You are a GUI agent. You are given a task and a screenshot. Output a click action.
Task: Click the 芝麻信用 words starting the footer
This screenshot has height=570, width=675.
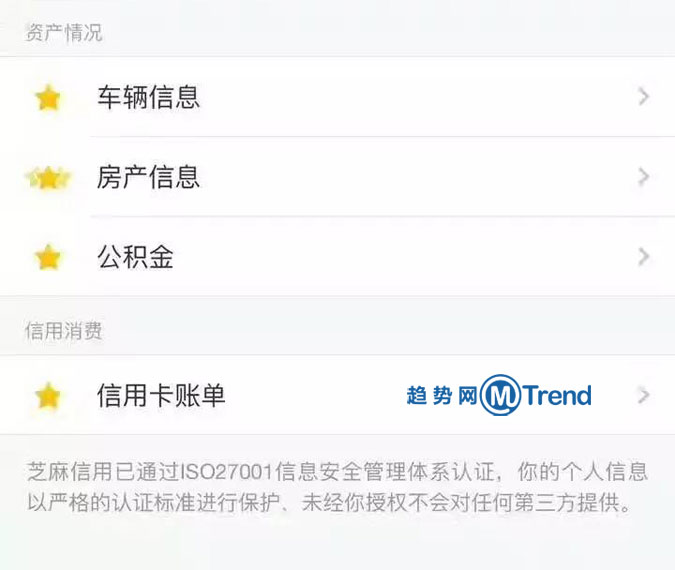(x=69, y=471)
